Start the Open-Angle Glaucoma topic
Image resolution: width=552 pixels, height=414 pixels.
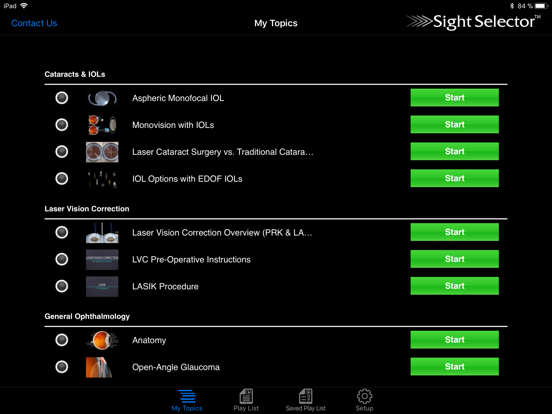point(454,366)
